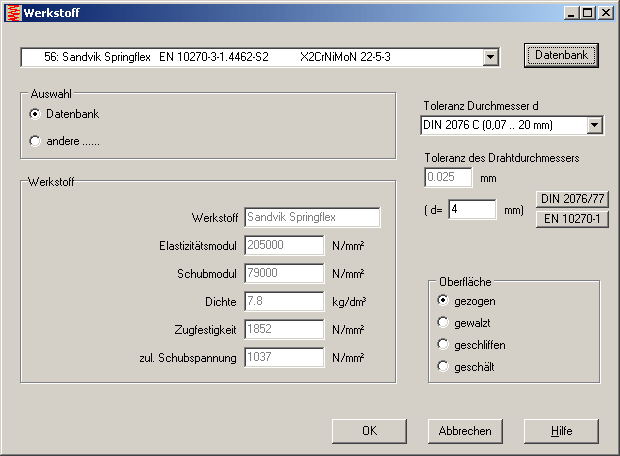This screenshot has width=620, height=456.
Task: Choose the 'andere ......' radio option
Action: pos(36,141)
